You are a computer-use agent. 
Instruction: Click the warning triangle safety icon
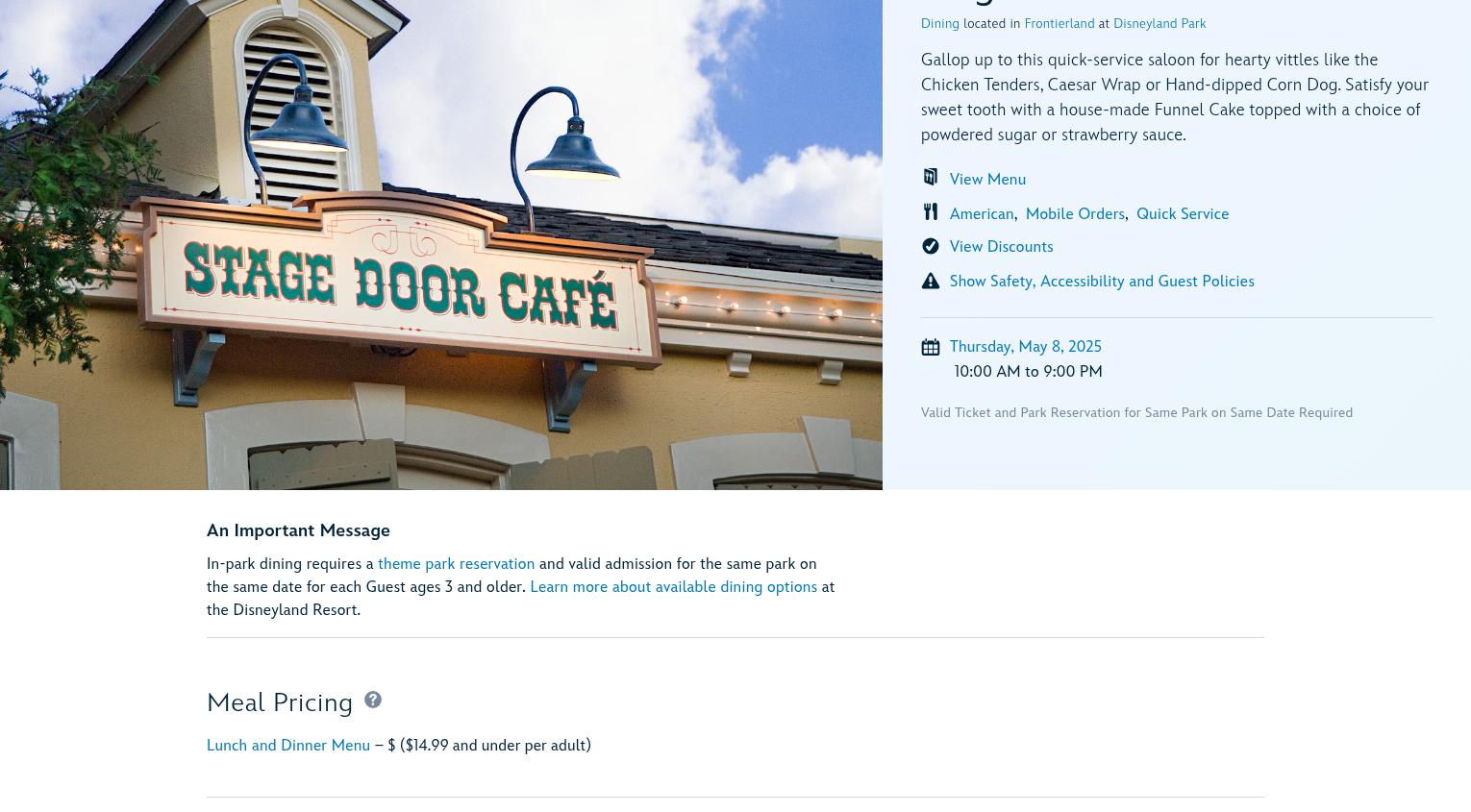930,281
